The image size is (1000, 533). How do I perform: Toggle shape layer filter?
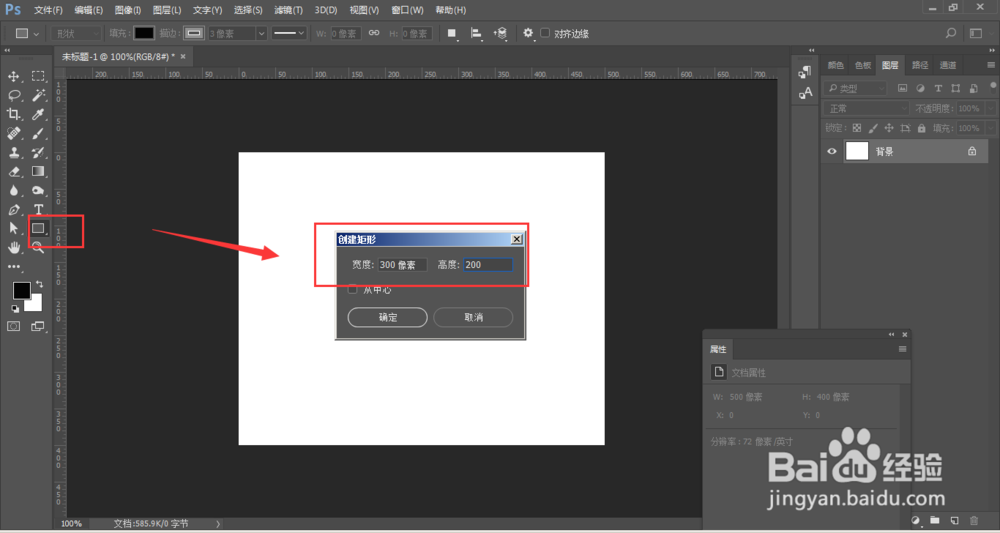(955, 89)
